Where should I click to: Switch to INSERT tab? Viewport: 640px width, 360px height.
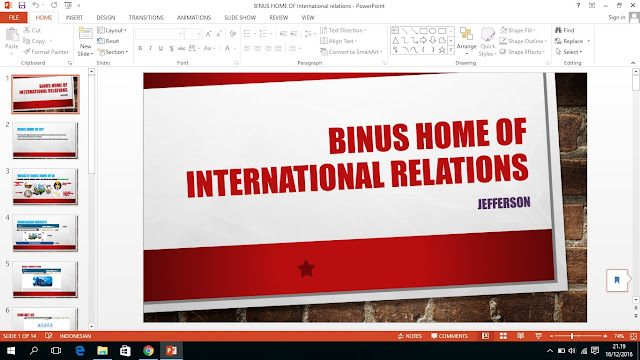coord(74,18)
